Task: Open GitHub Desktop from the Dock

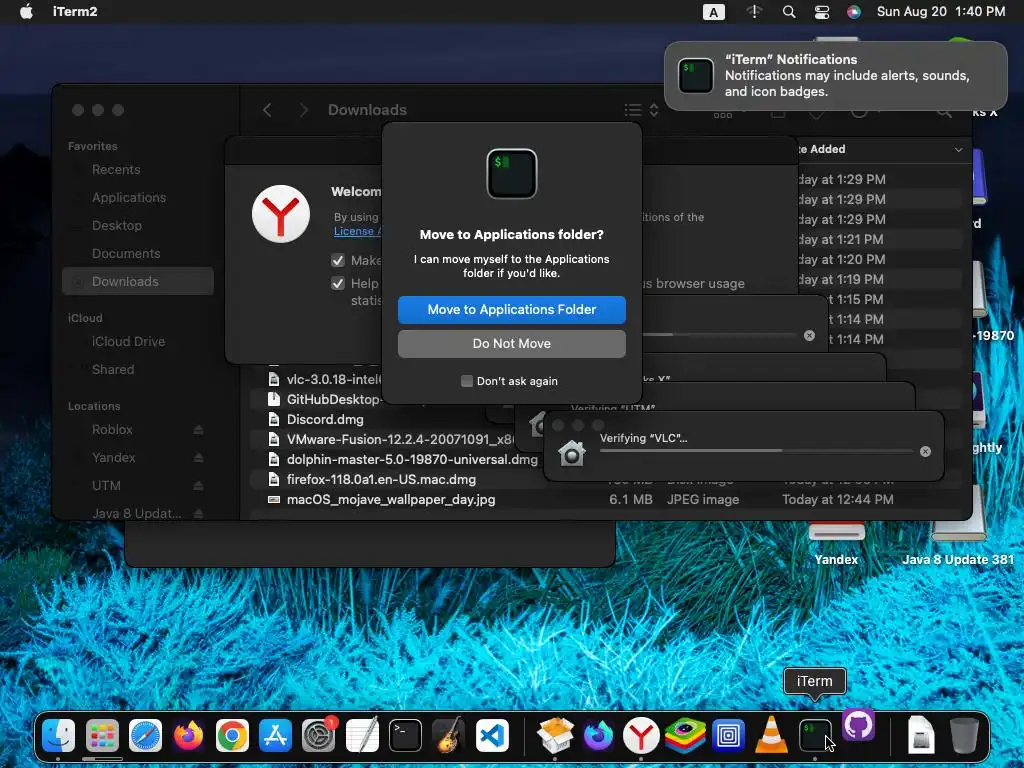Action: pyautogui.click(x=858, y=725)
